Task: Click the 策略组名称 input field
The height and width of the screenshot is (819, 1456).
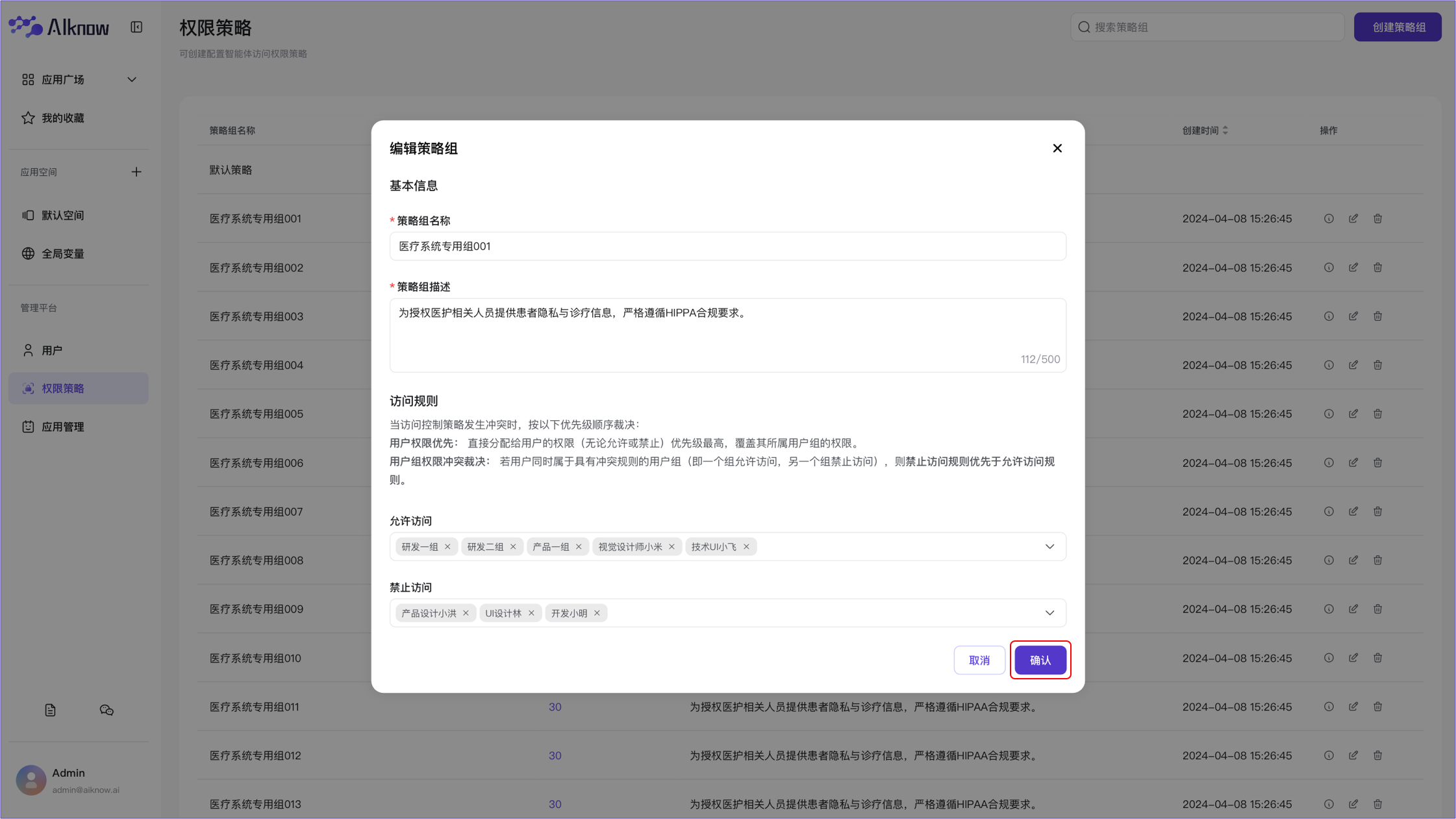Action: (x=727, y=246)
